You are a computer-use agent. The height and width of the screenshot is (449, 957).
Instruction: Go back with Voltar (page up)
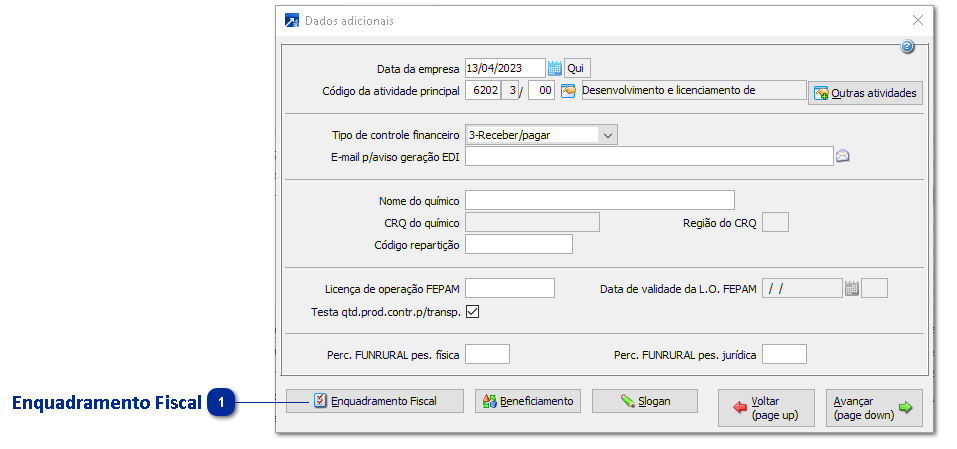766,408
